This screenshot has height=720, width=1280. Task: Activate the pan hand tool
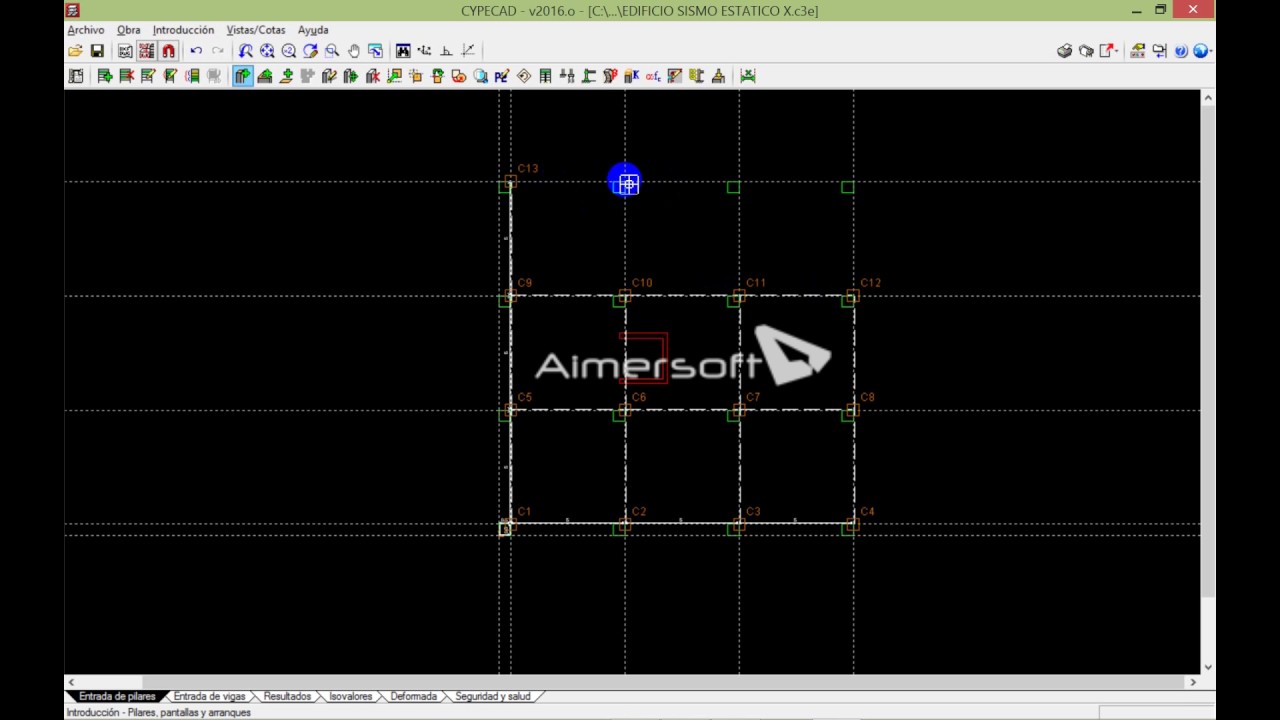click(353, 51)
